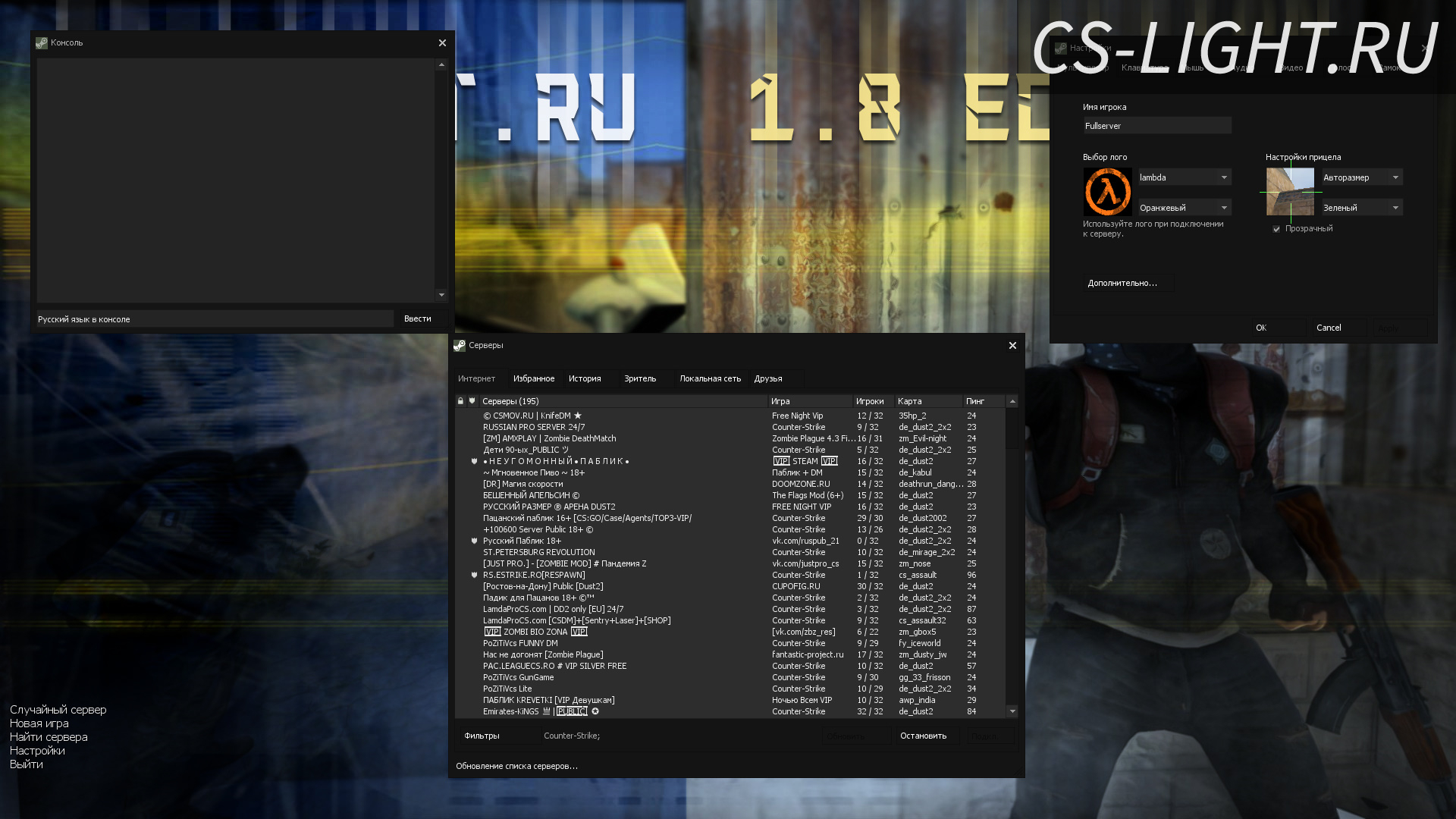Image resolution: width=1456 pixels, height=819 pixels.
Task: Click shield icon beside Русский Паблик 18+
Action: 474,541
